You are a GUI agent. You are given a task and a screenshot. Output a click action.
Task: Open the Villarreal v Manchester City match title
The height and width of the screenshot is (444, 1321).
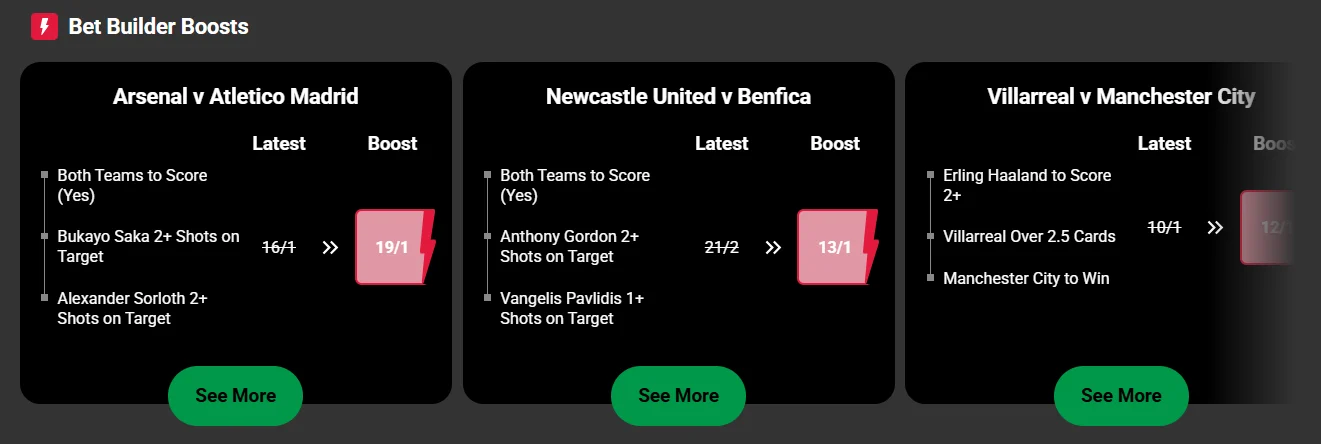(x=1120, y=97)
